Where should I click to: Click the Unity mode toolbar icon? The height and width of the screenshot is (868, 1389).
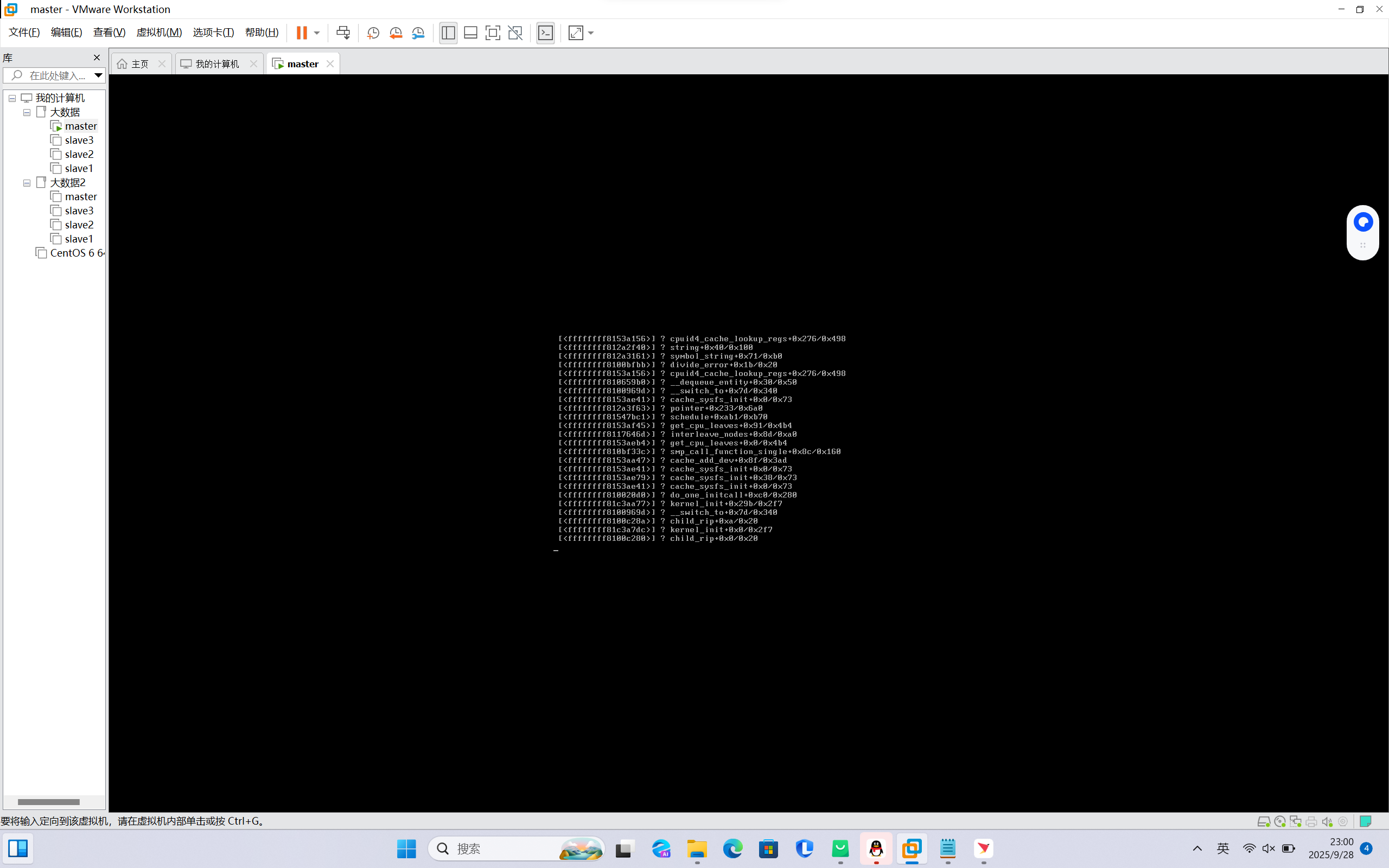(x=515, y=33)
